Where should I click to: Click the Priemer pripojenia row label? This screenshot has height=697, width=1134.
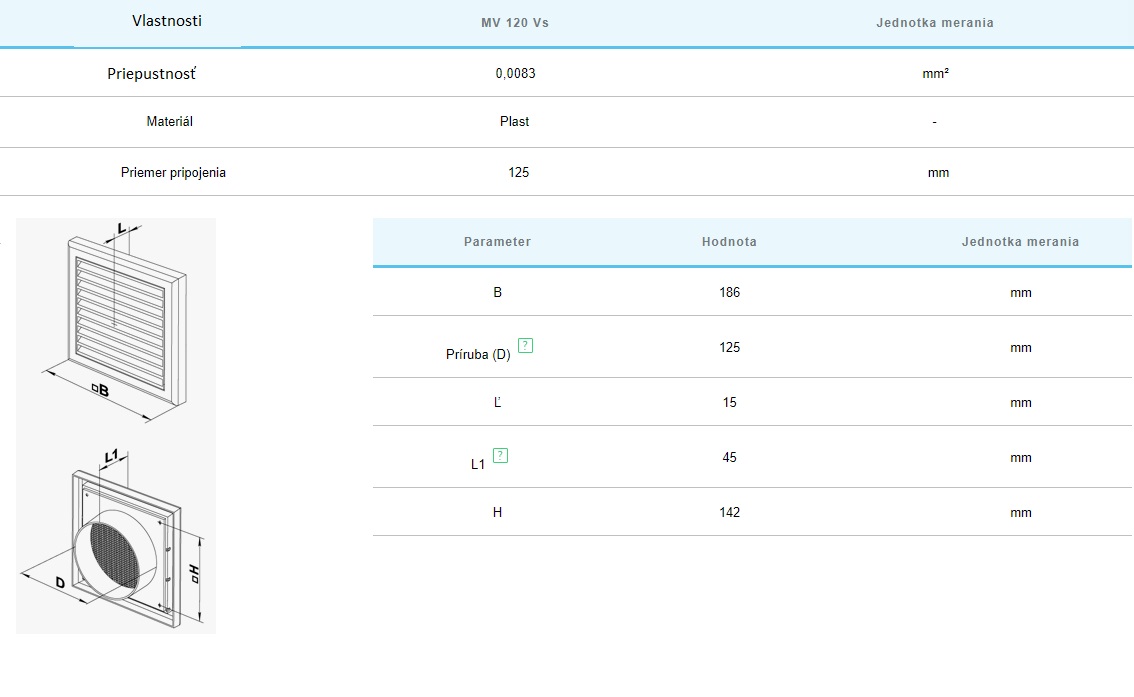point(173,173)
